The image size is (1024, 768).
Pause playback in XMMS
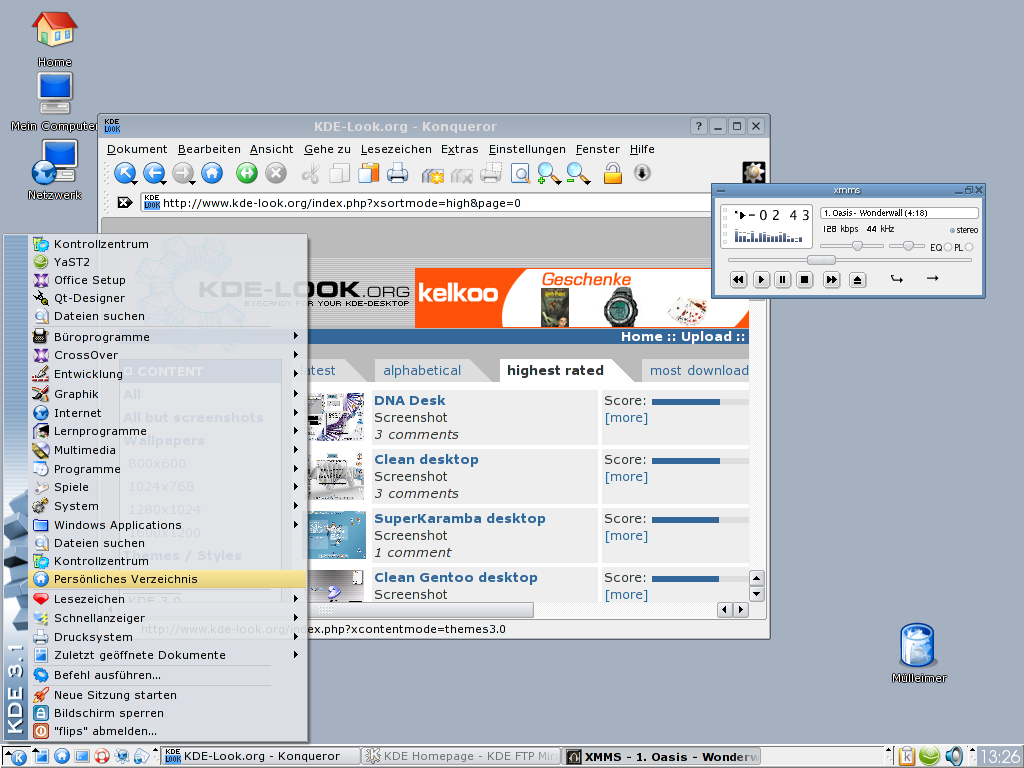[782, 280]
